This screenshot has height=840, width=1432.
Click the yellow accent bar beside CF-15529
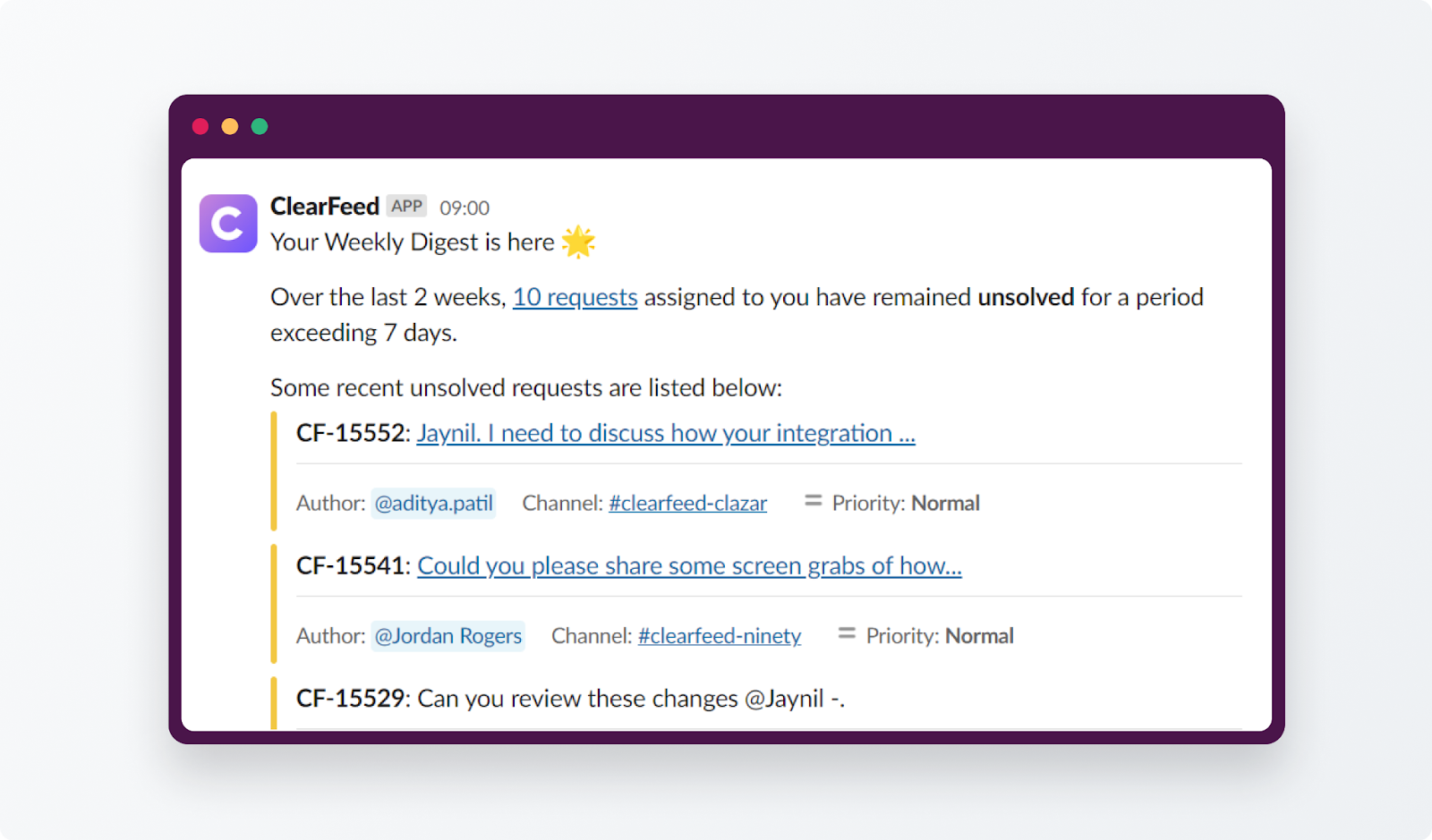click(274, 702)
